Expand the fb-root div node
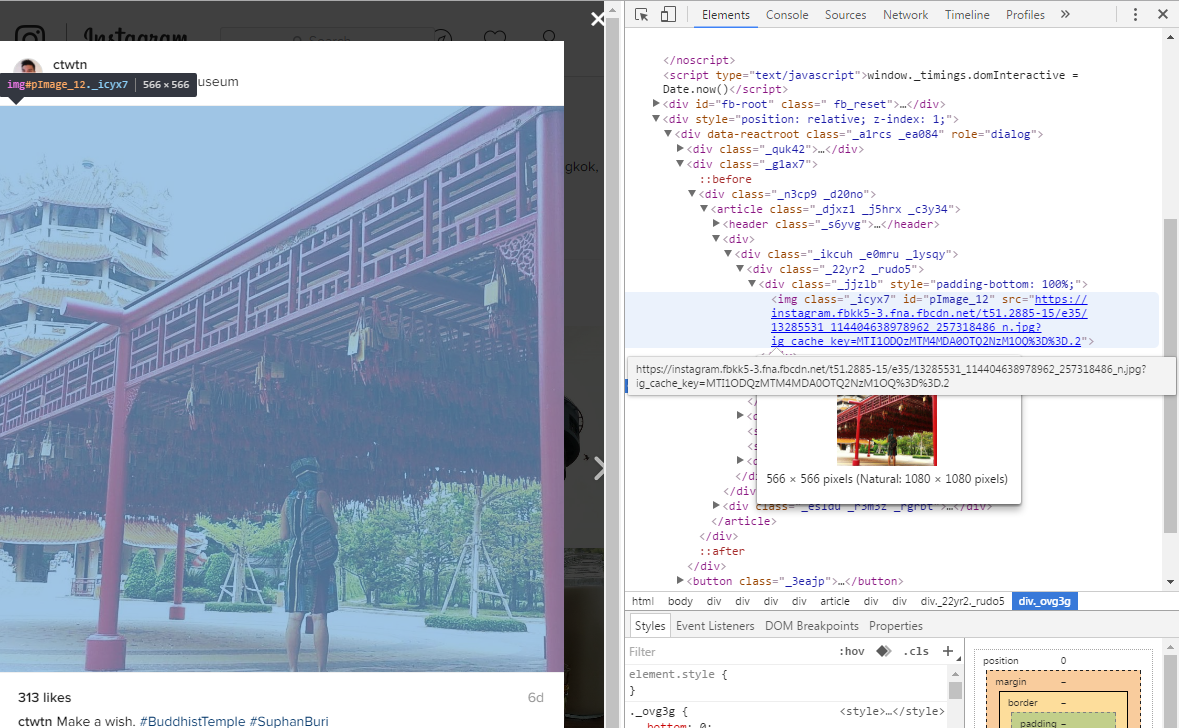Screen dimensions: 1179x728 click(656, 104)
